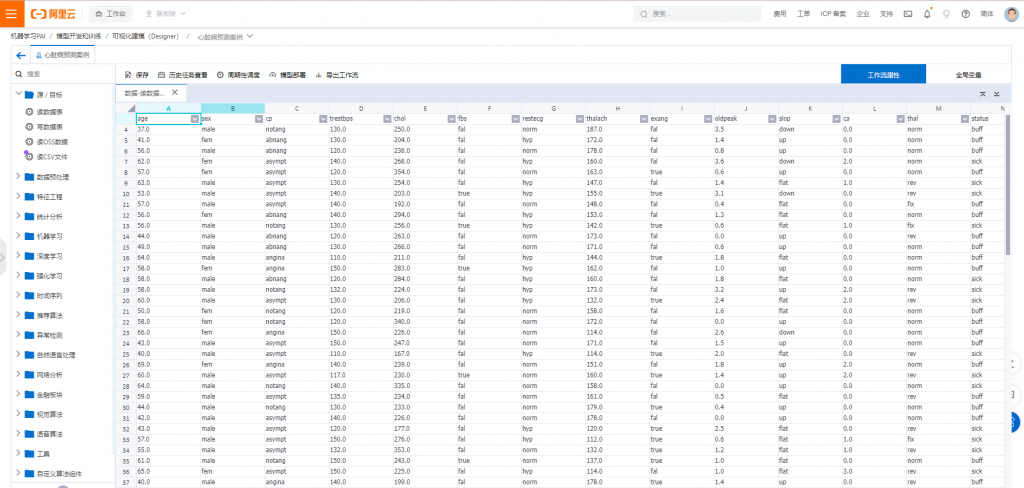Screen dimensions: 1024x488
Task: Click the 读CSV文件 component icon
Action: click(29, 157)
